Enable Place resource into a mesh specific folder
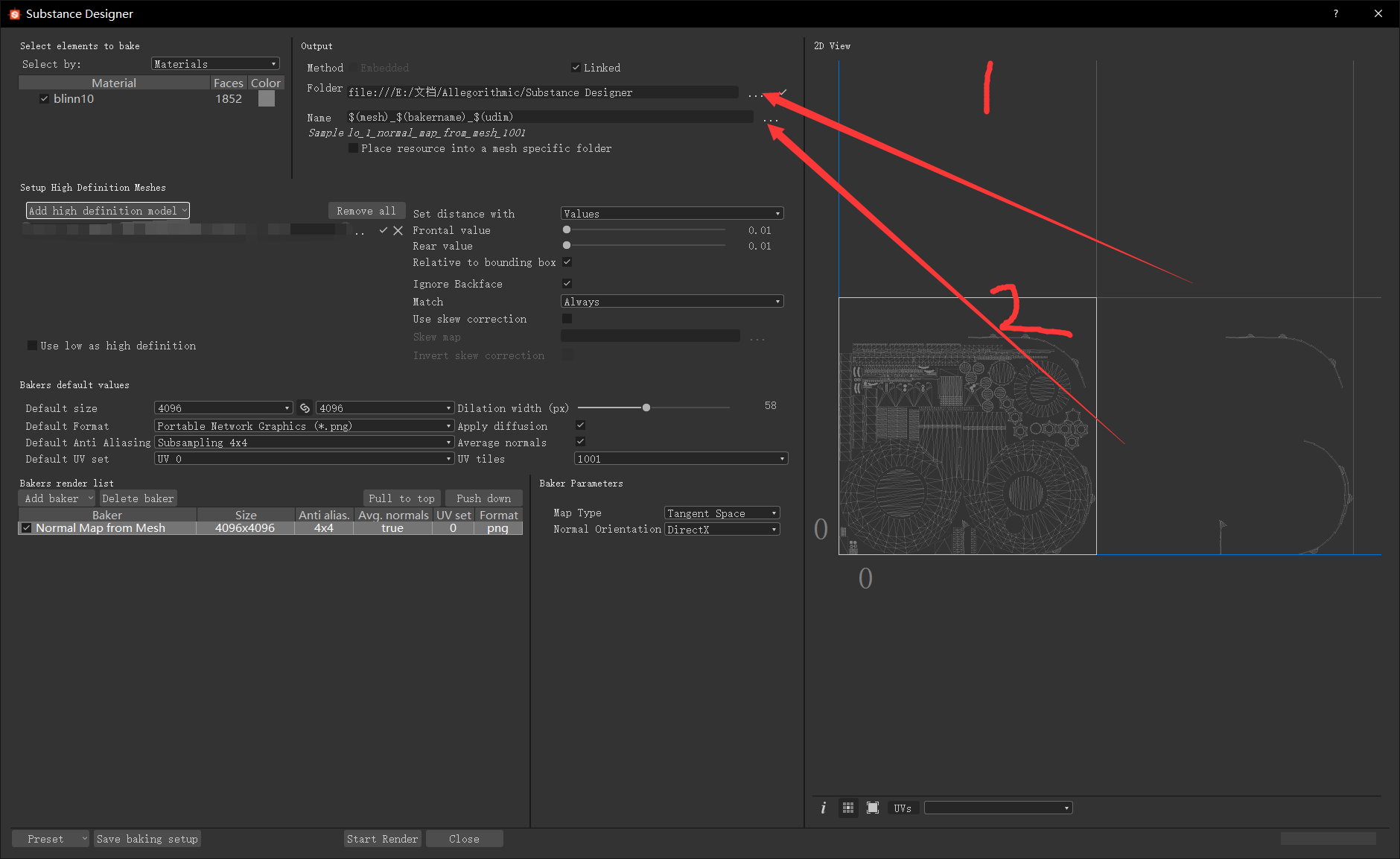This screenshot has width=1400, height=859. tap(353, 148)
